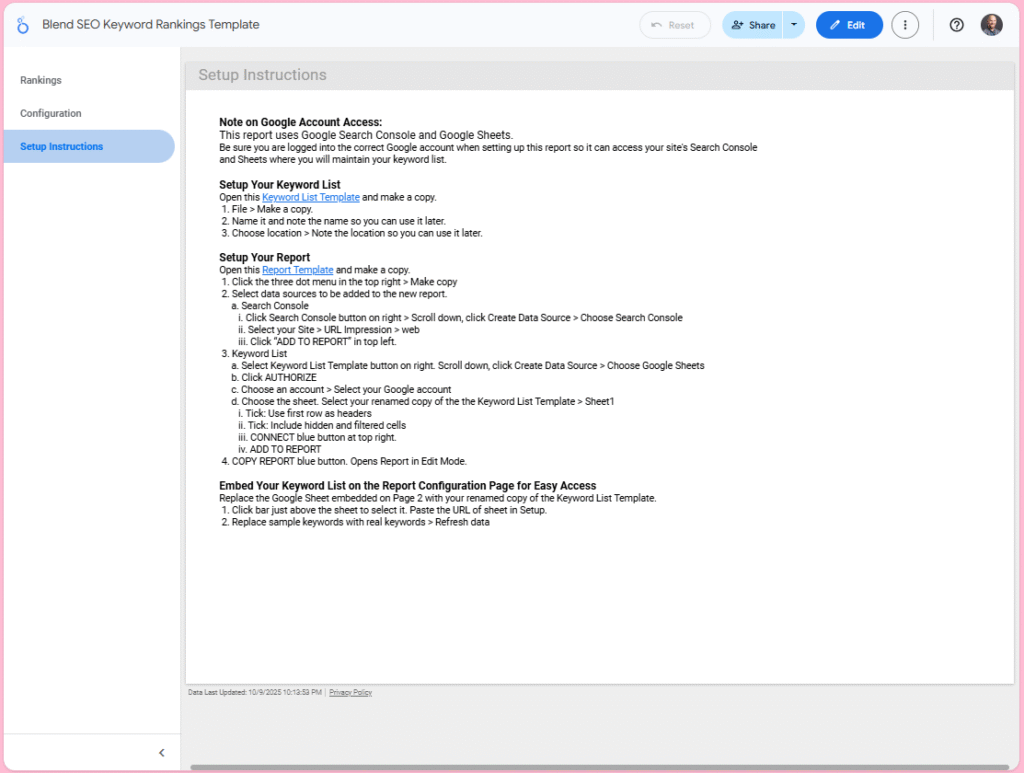1024x773 pixels.
Task: Select the pencil icon on Edit
Action: tap(836, 24)
